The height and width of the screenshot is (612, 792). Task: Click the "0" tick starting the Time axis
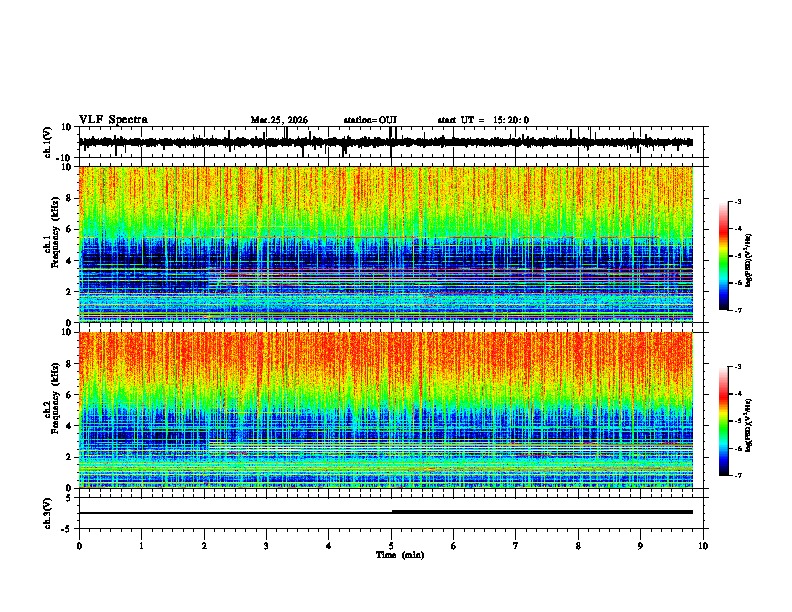79,546
